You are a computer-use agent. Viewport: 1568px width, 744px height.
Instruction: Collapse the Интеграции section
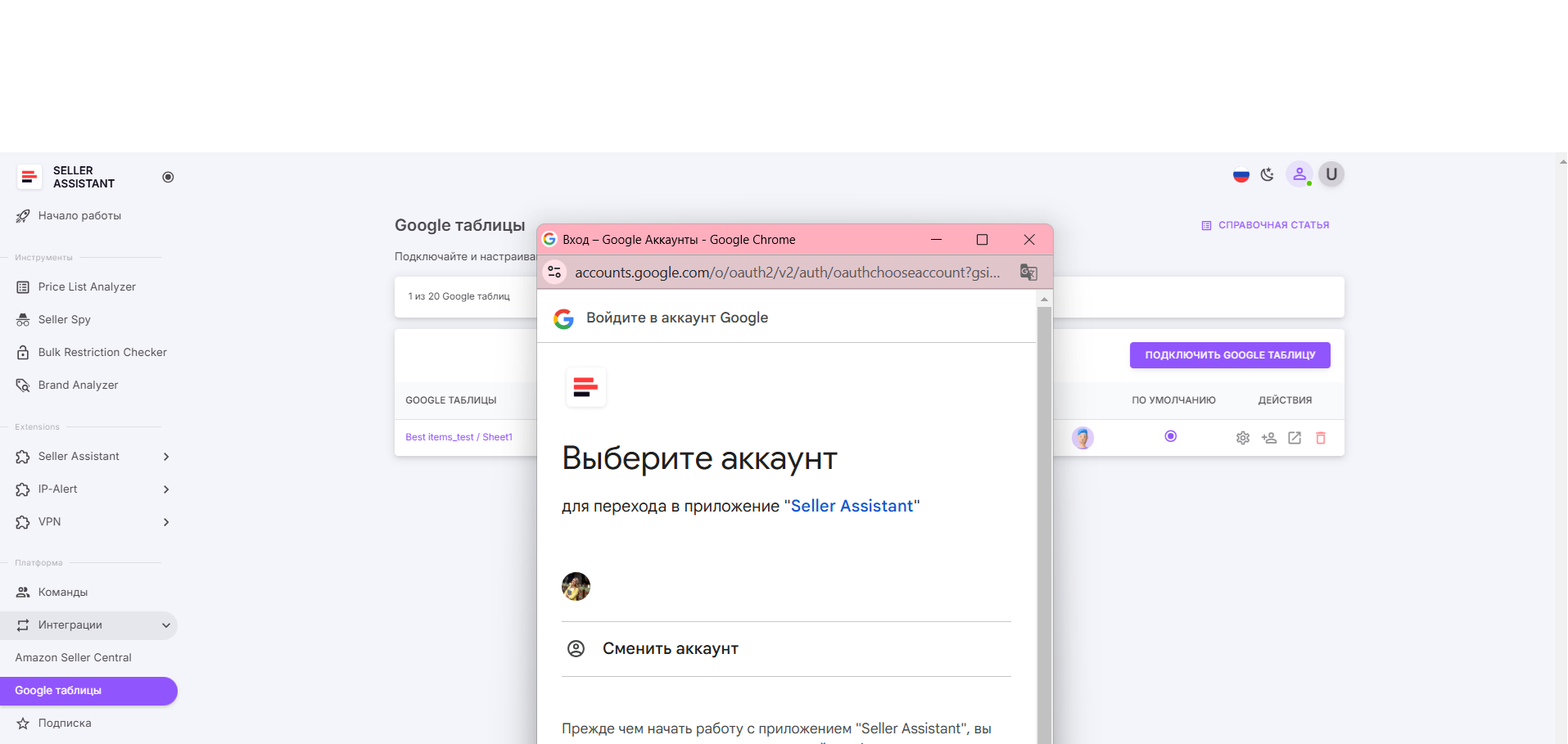tap(166, 625)
